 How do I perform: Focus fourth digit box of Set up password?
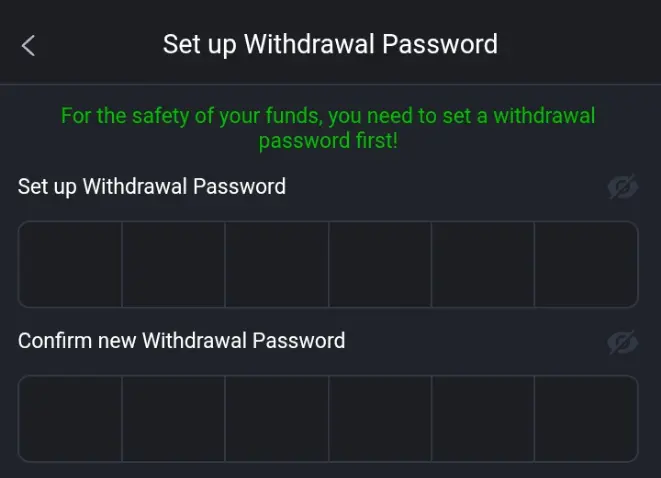[x=380, y=264]
